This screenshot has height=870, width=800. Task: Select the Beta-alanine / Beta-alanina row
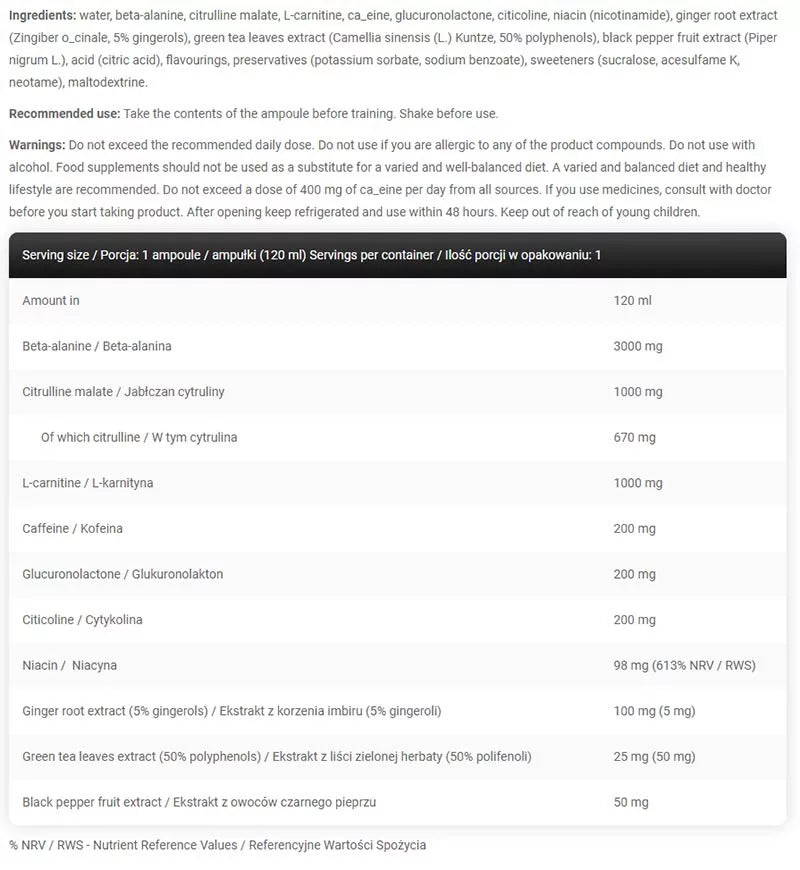(x=397, y=346)
